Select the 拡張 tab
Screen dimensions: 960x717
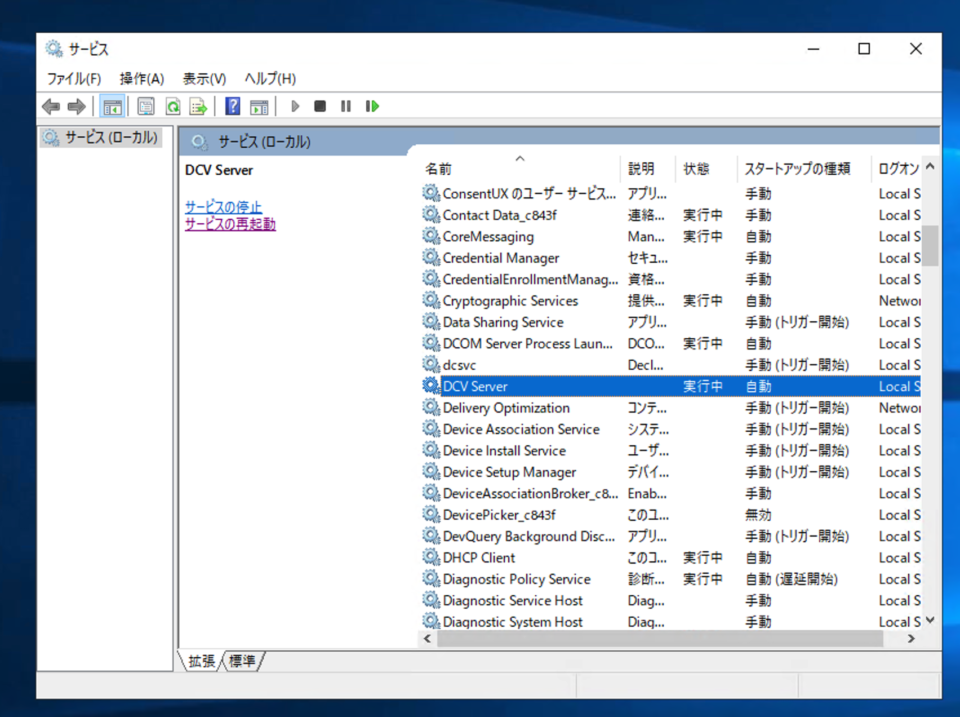coord(200,660)
